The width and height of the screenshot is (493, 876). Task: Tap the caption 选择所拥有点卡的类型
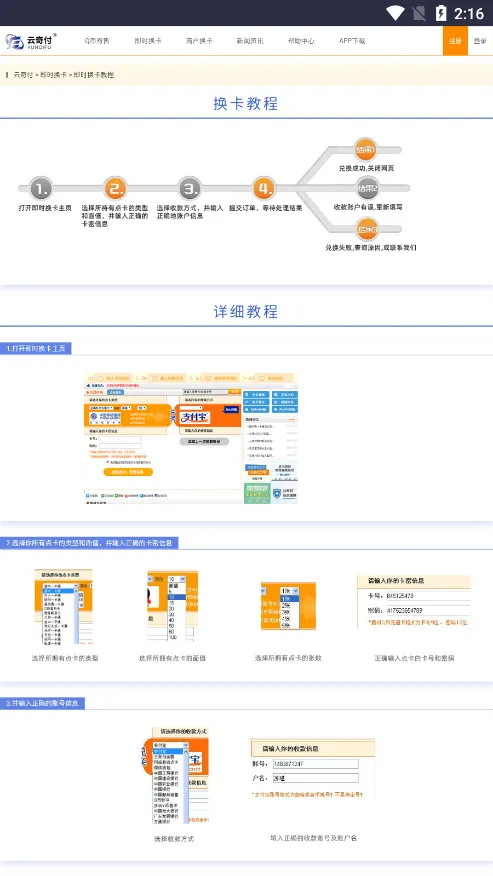tap(65, 658)
